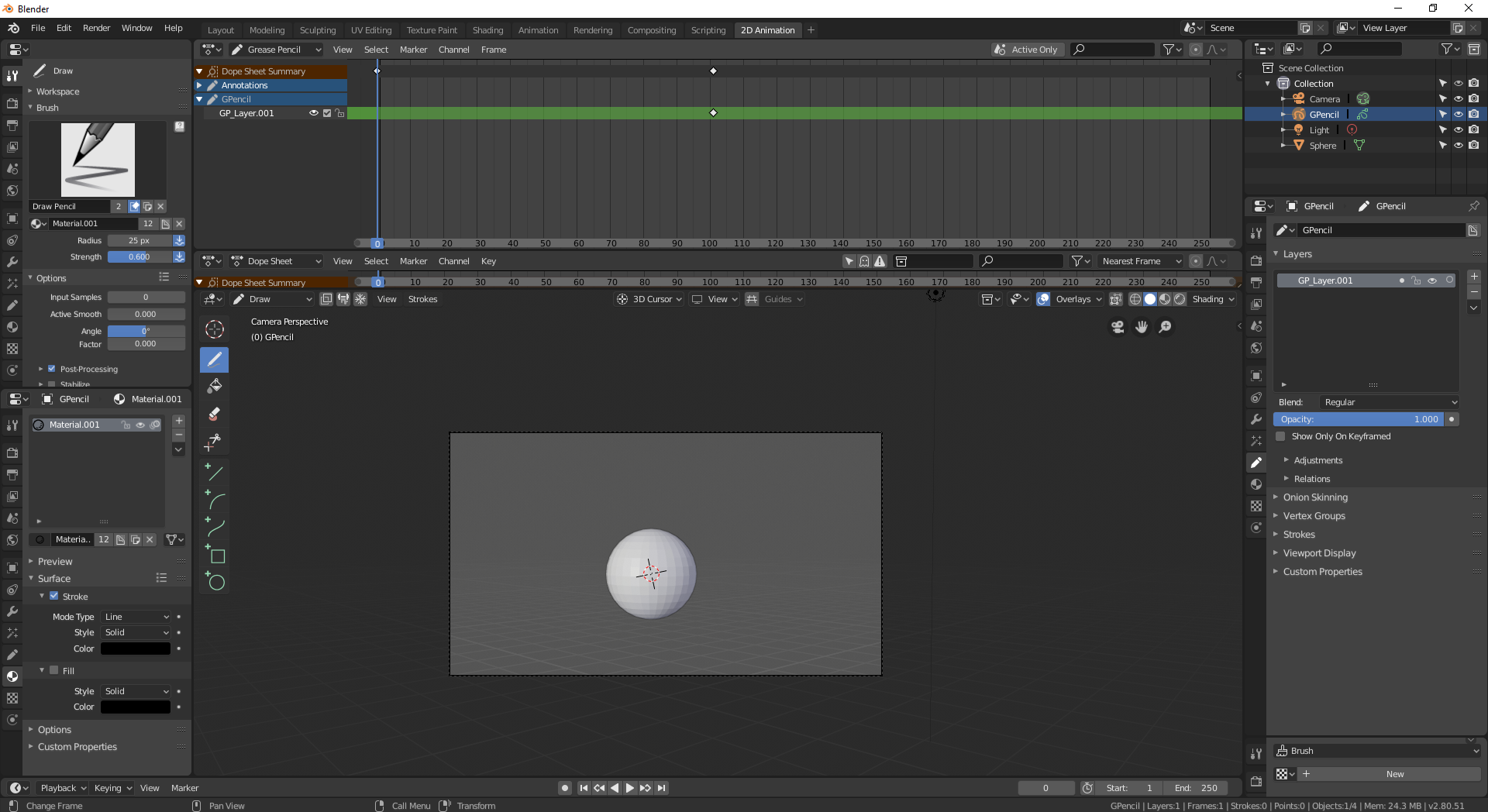Toggle the Stroke checkbox in Surface panel

pyautogui.click(x=54, y=596)
